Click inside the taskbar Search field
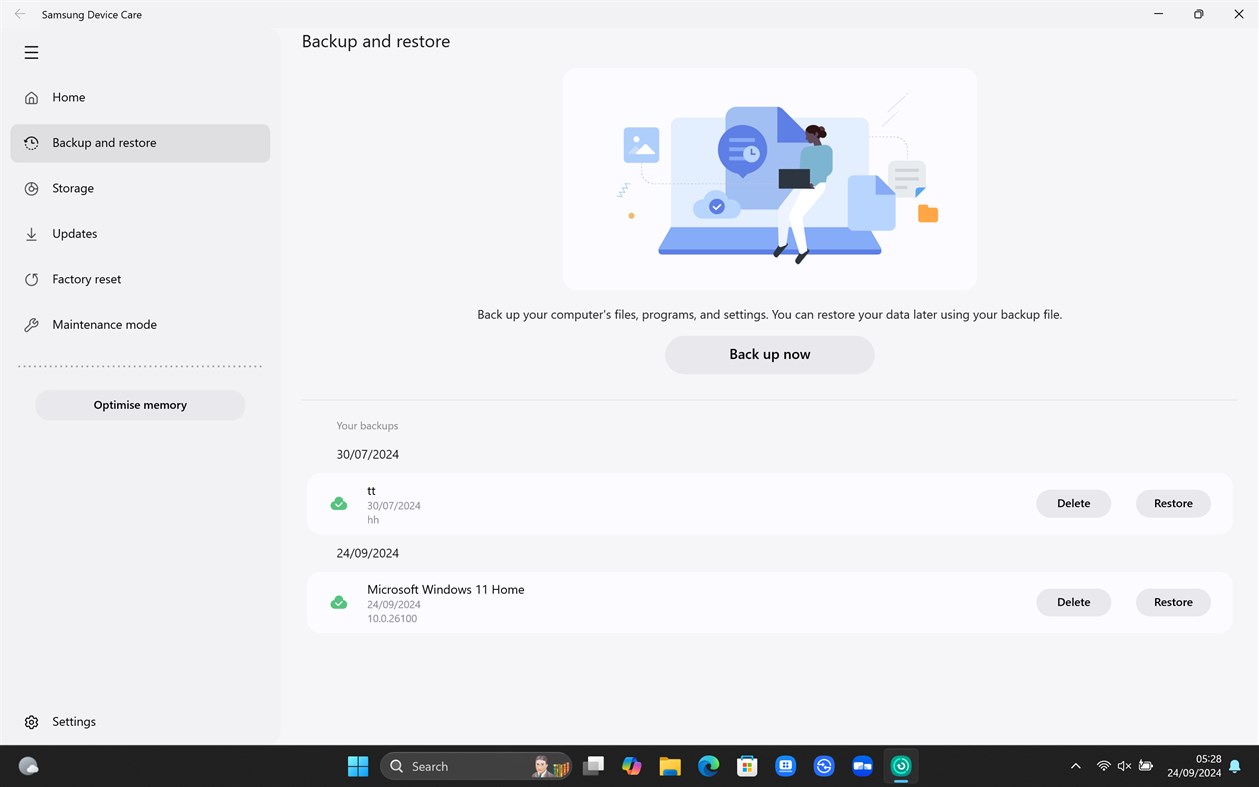1259x787 pixels. pos(460,765)
